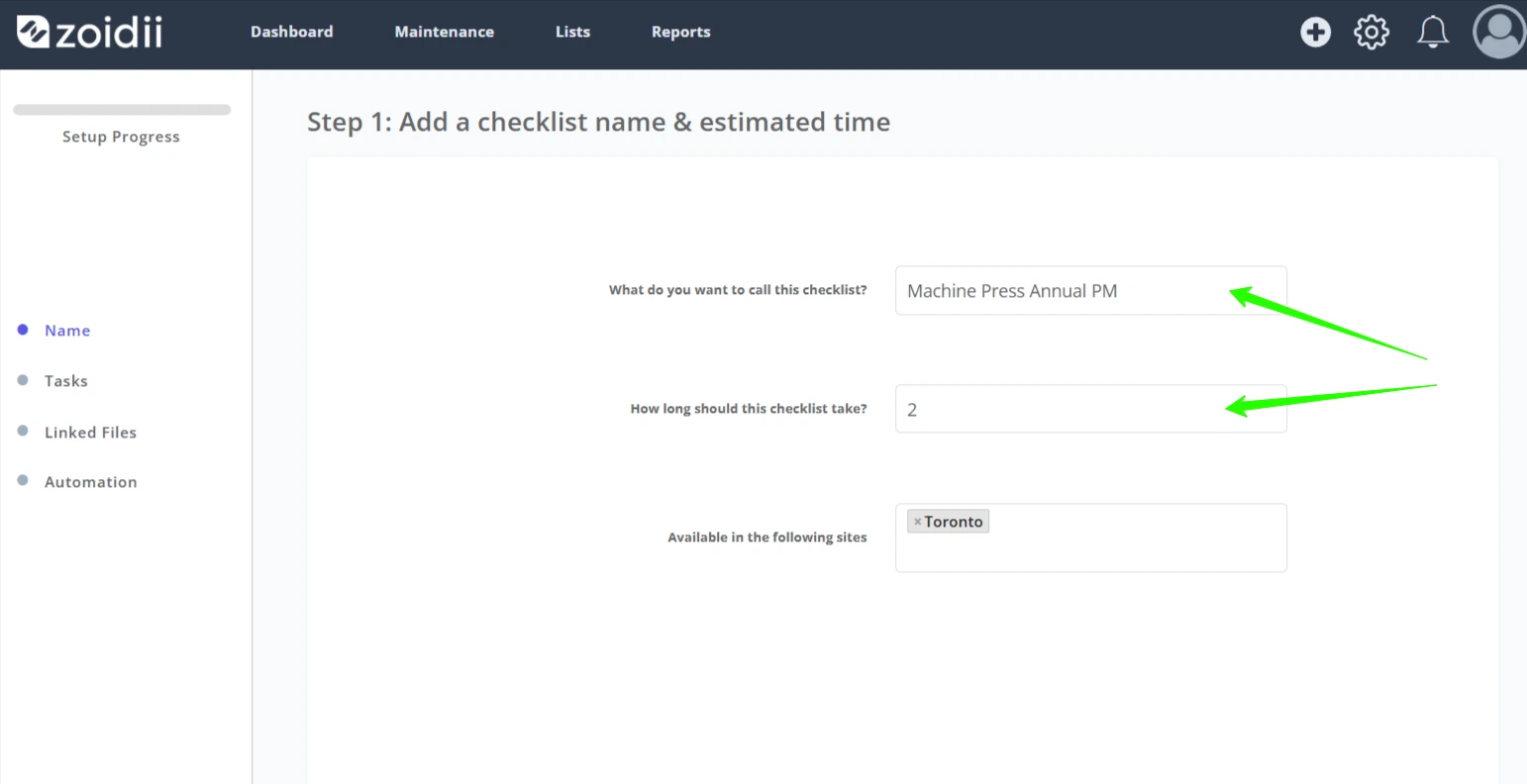Viewport: 1527px width, 784px height.
Task: Go to the Linked Files step
Action: point(90,433)
